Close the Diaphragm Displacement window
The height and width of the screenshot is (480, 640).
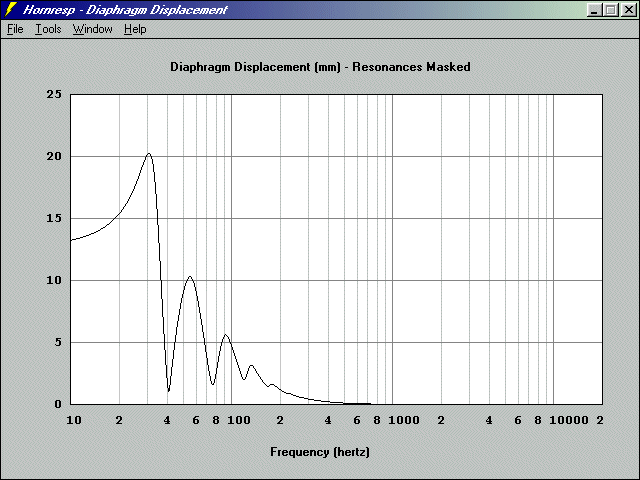click(x=629, y=10)
